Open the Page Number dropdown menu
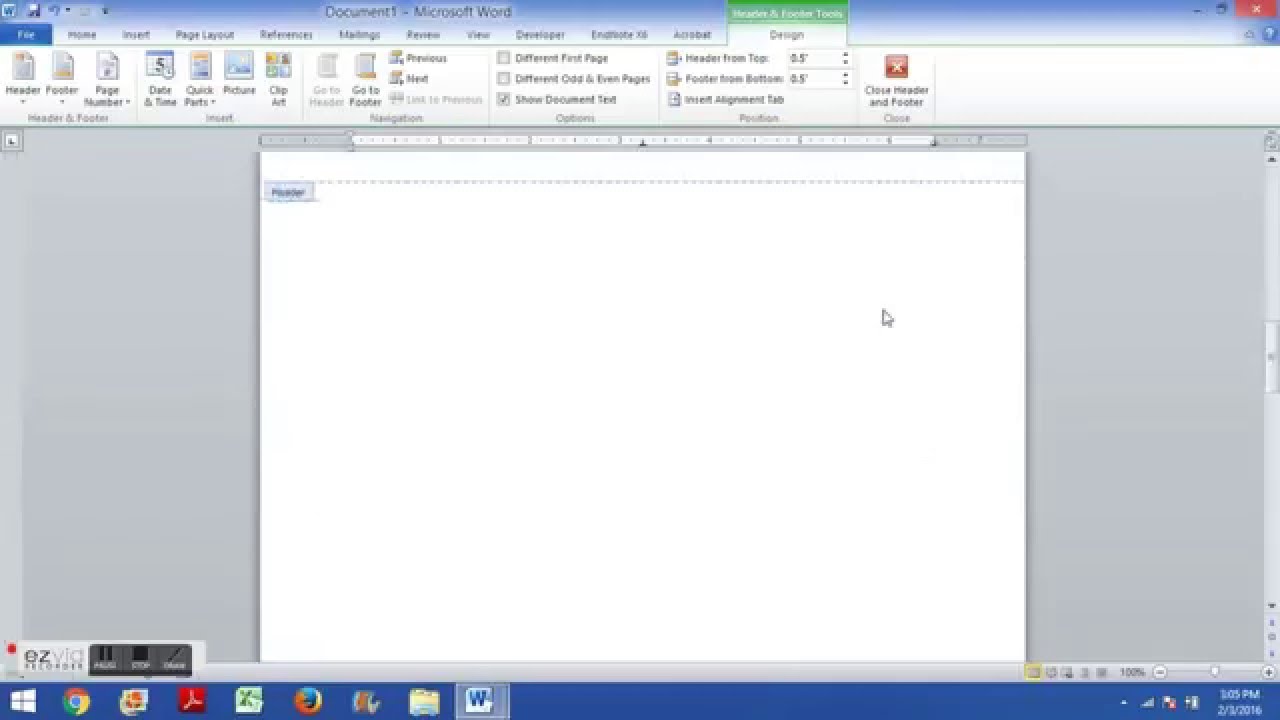This screenshot has width=1280, height=720. (x=107, y=79)
